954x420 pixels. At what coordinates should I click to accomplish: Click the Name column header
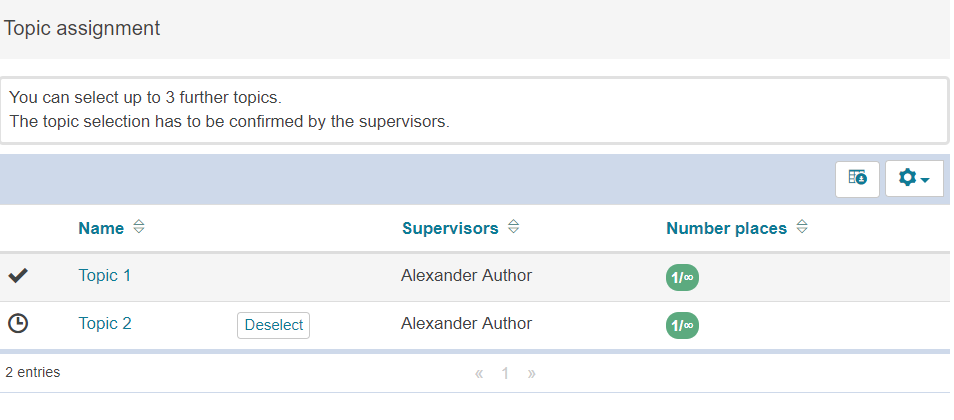101,228
